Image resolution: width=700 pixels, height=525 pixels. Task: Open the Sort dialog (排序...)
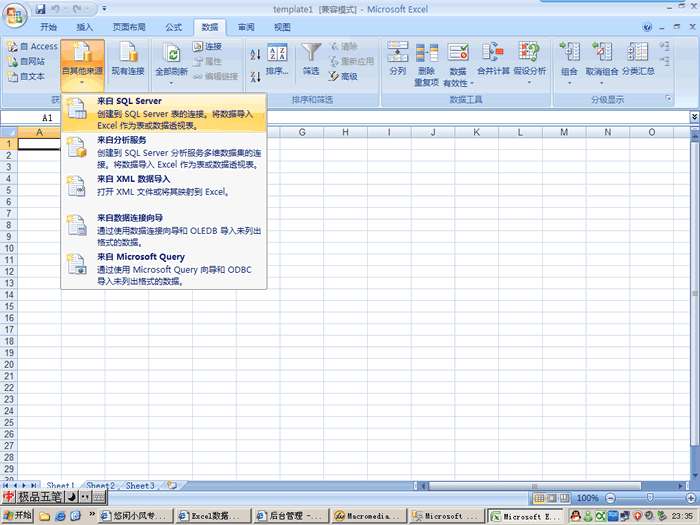(x=277, y=59)
